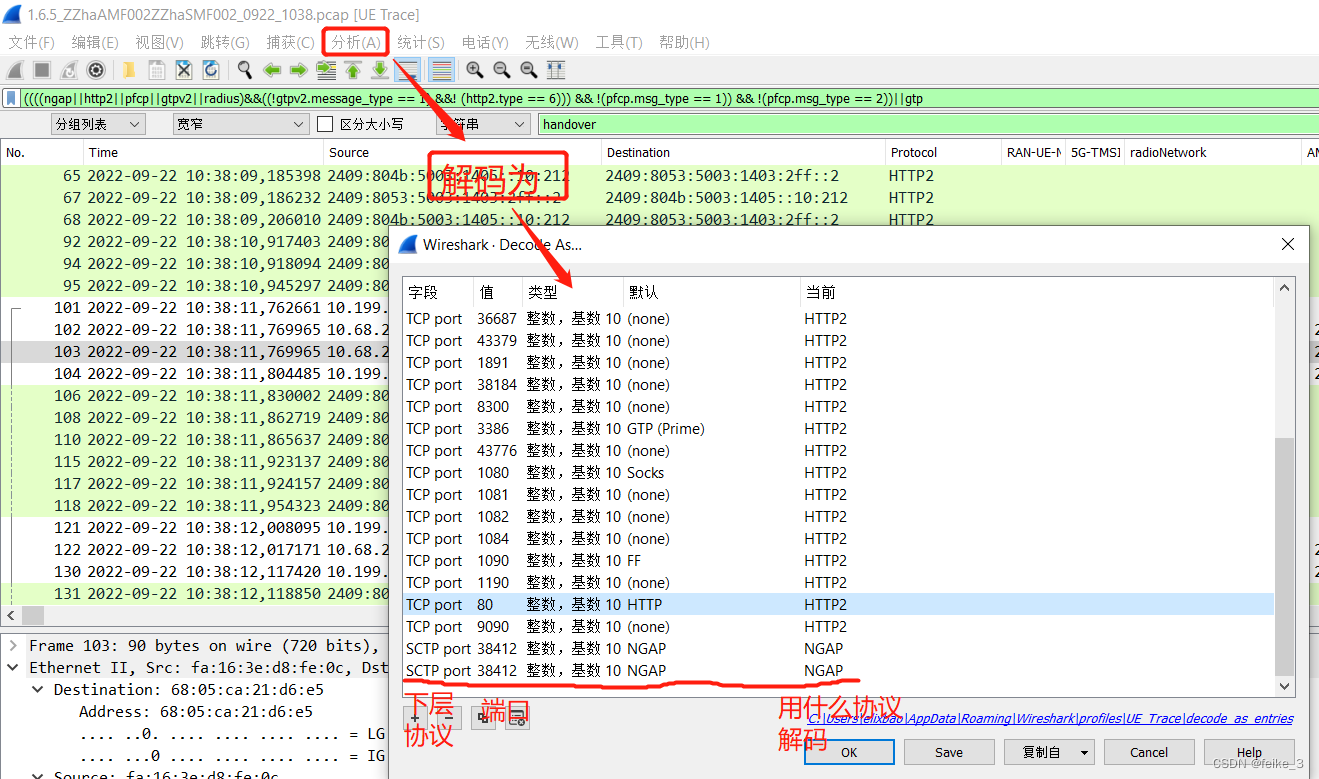1319x779 pixels.
Task: Open the 复制自 dropdown button
Action: pos(1049,752)
